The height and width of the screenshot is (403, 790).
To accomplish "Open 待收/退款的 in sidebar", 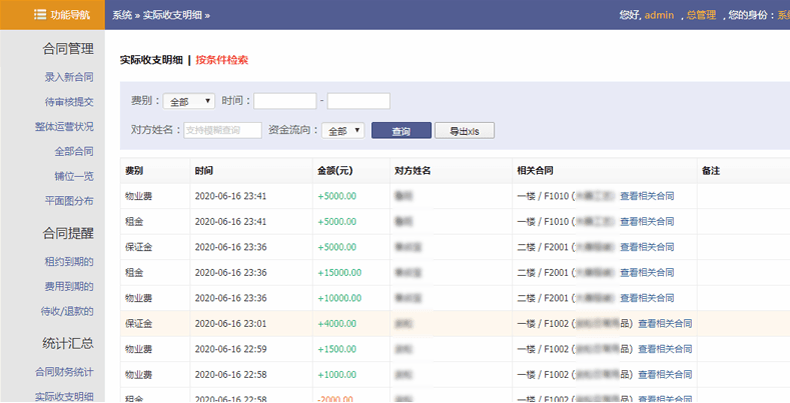I will [67, 311].
